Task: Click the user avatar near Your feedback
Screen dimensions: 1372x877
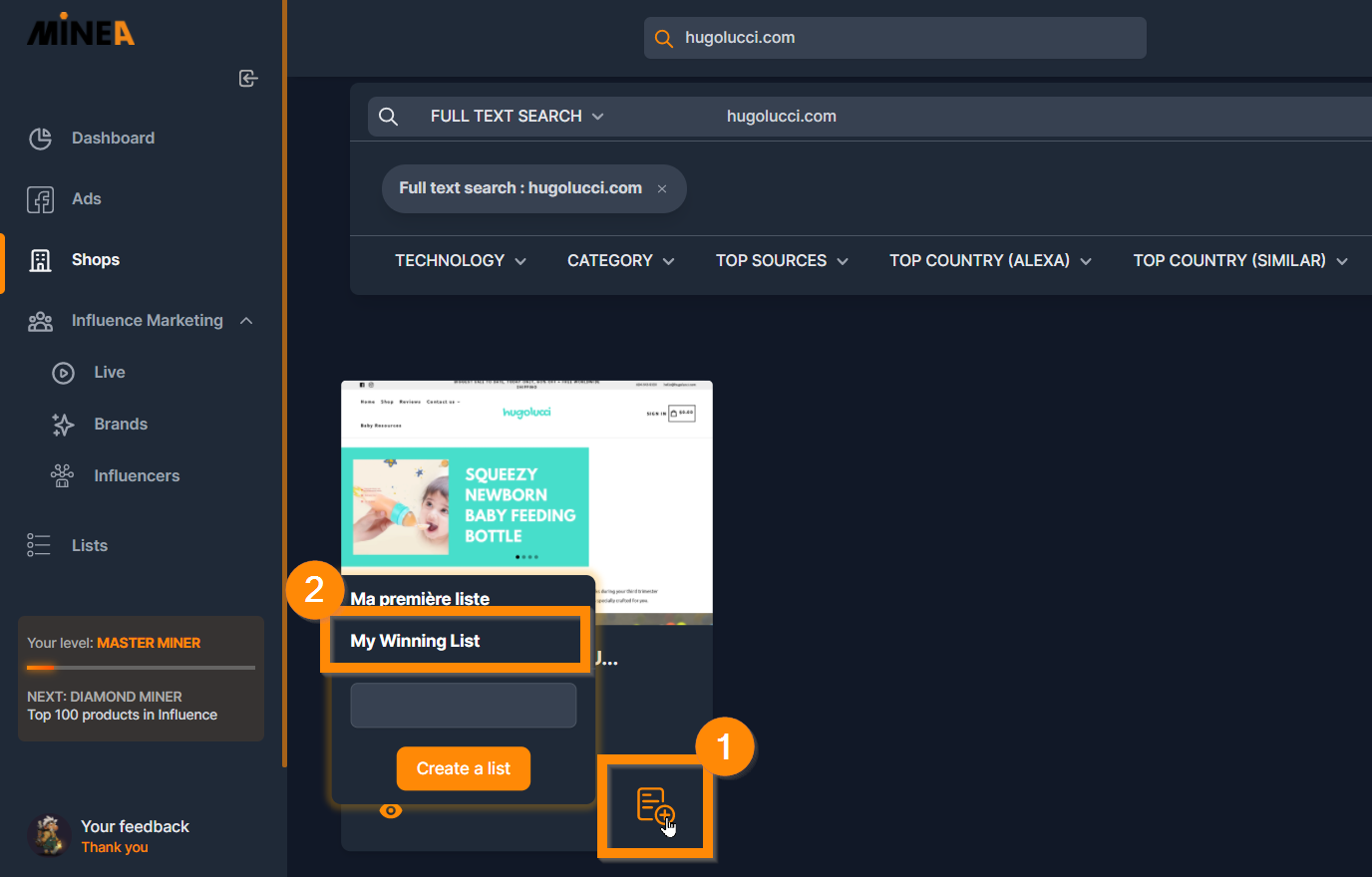Action: click(48, 835)
